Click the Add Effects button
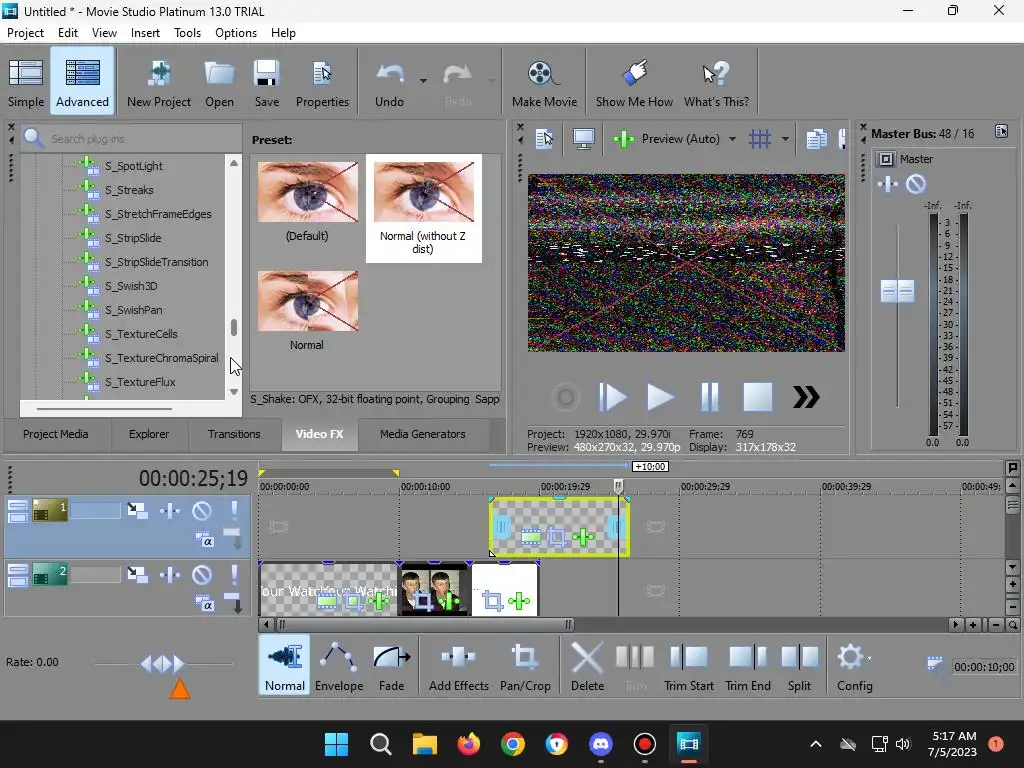The width and height of the screenshot is (1024, 768). click(x=458, y=666)
